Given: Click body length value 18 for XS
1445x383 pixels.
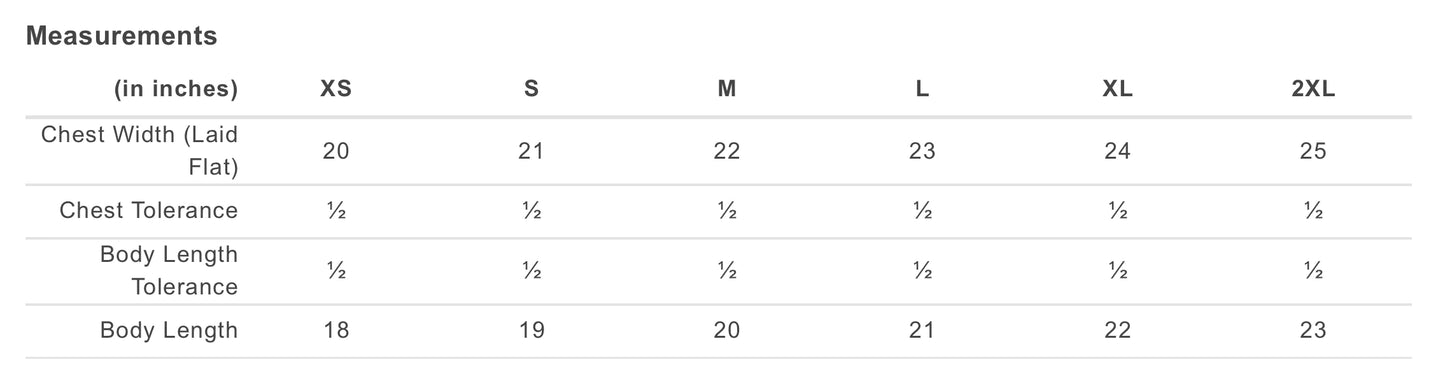Looking at the screenshot, I should (x=336, y=331).
